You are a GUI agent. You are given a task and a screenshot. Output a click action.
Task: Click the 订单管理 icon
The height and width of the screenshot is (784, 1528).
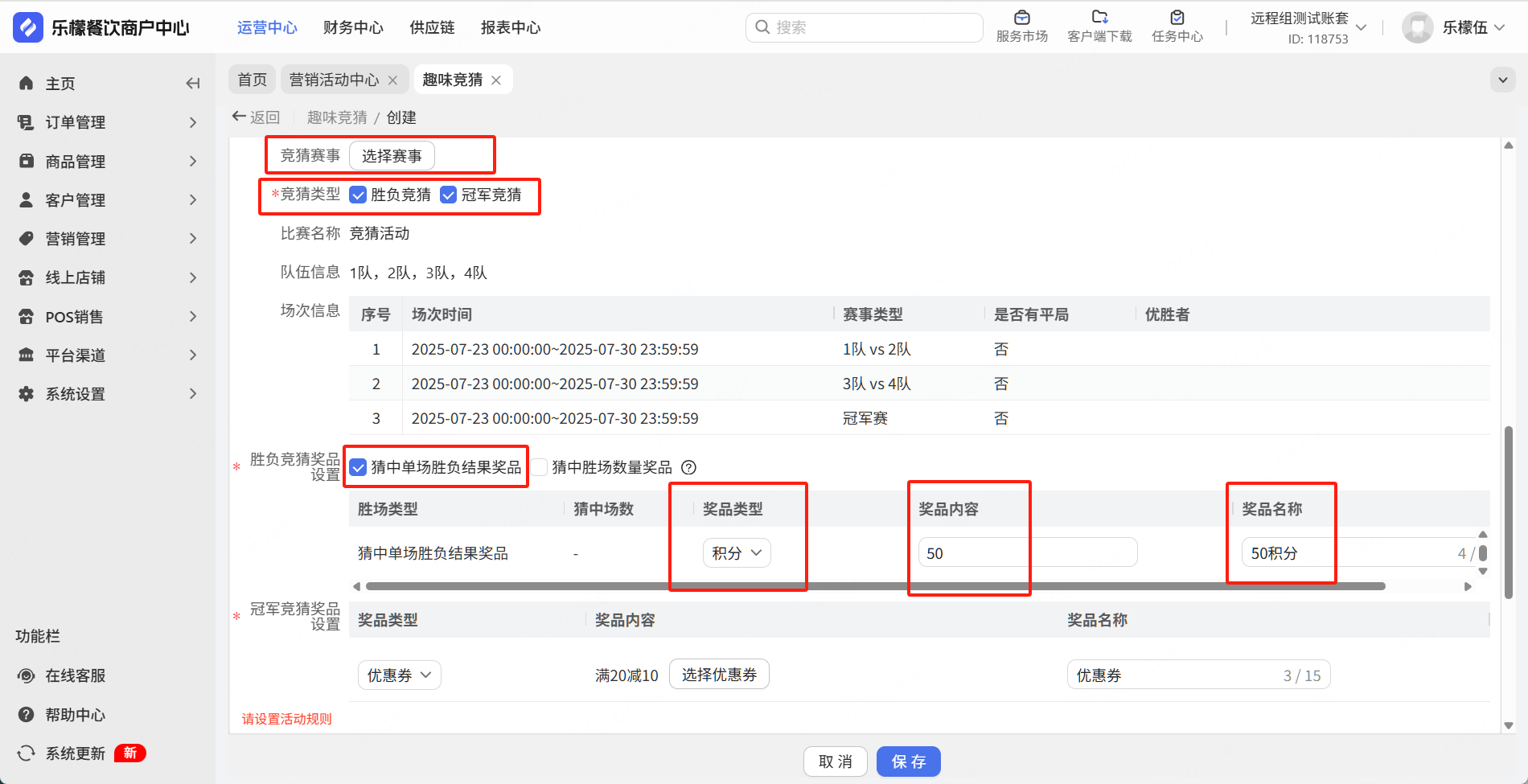point(27,122)
